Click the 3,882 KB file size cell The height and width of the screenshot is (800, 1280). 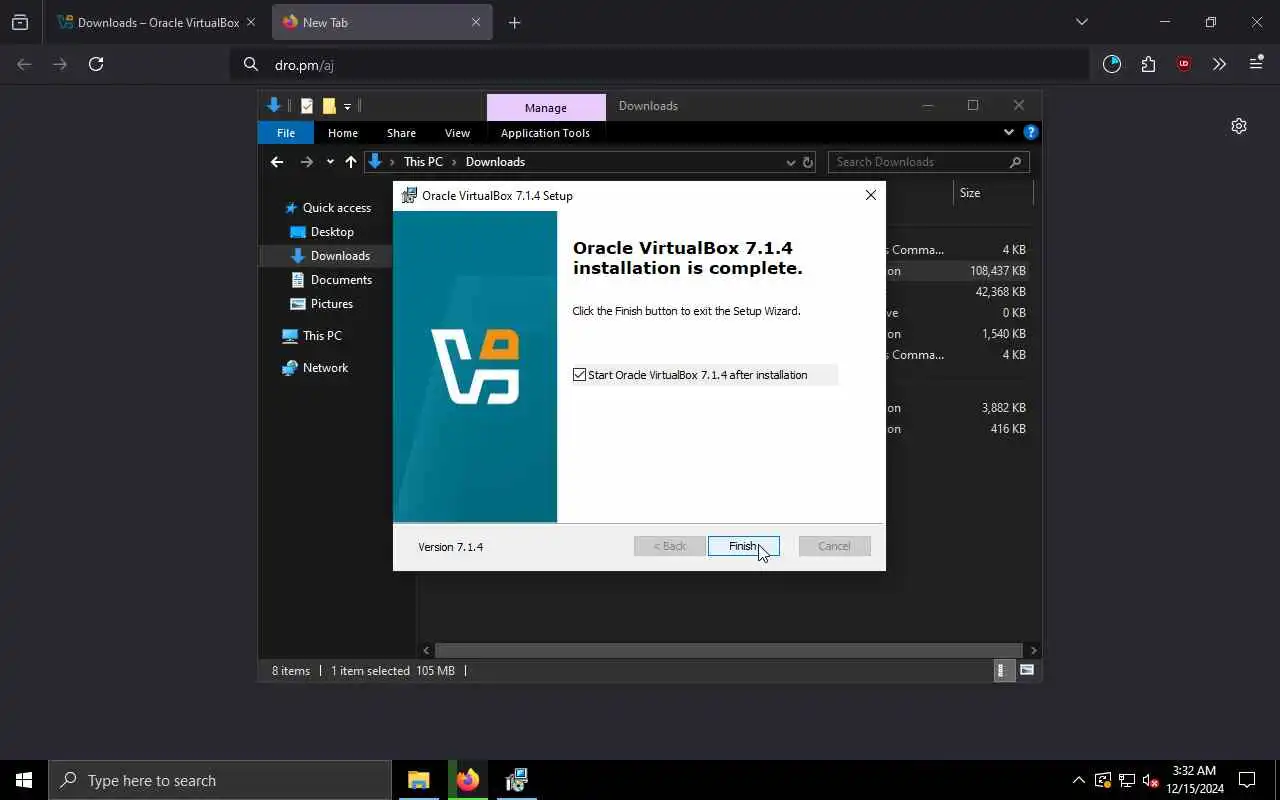(1003, 408)
